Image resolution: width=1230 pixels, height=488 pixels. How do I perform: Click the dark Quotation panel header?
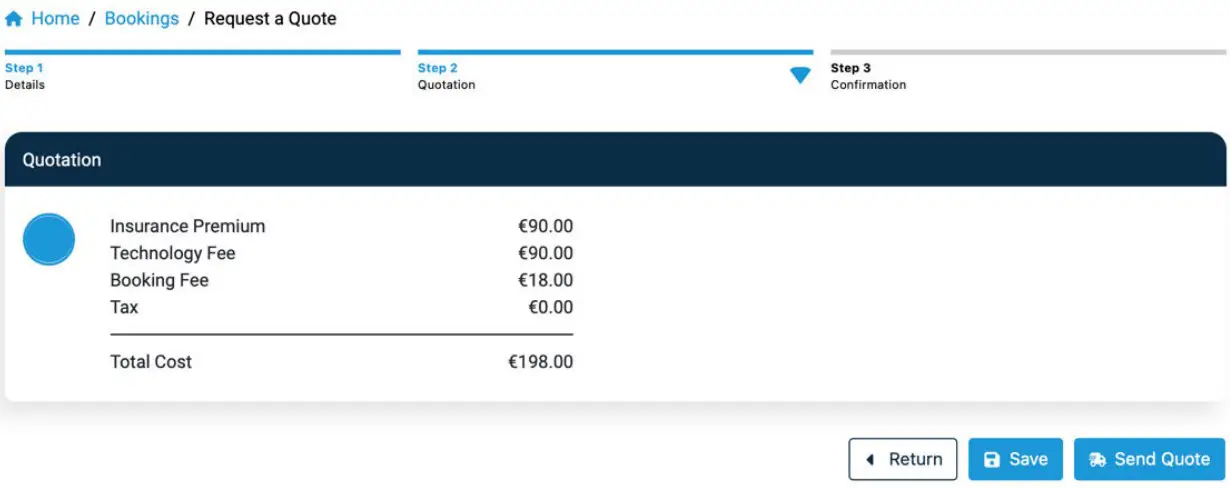coord(615,160)
